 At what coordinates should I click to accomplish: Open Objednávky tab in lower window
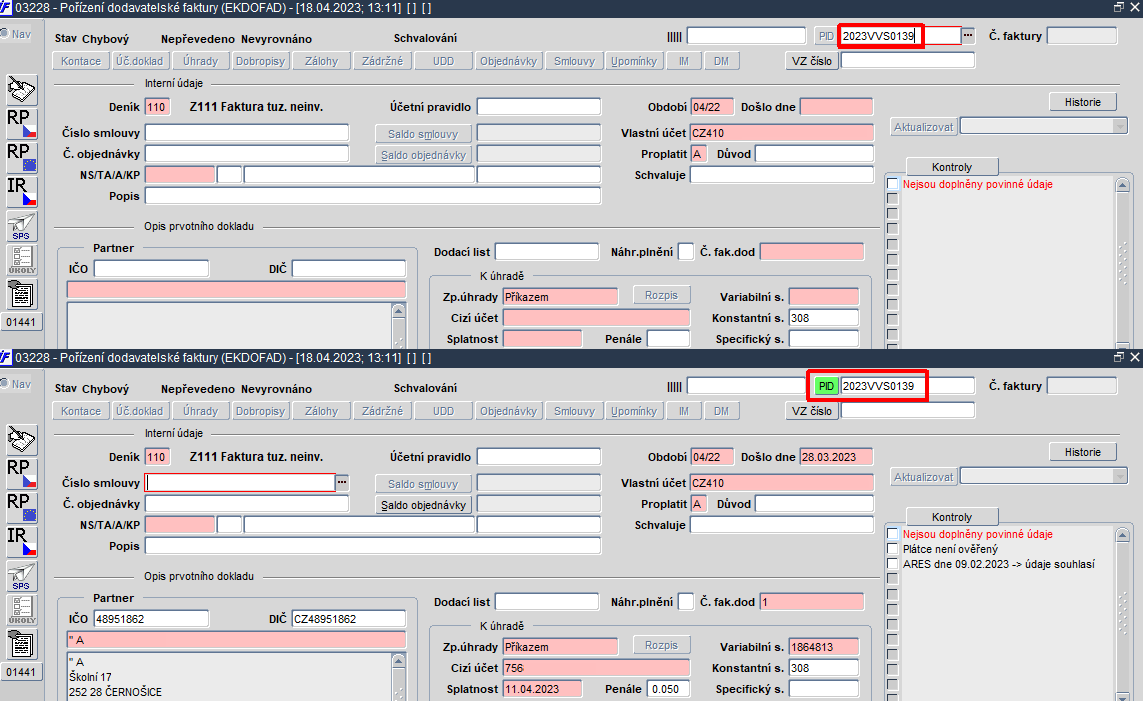[x=508, y=410]
